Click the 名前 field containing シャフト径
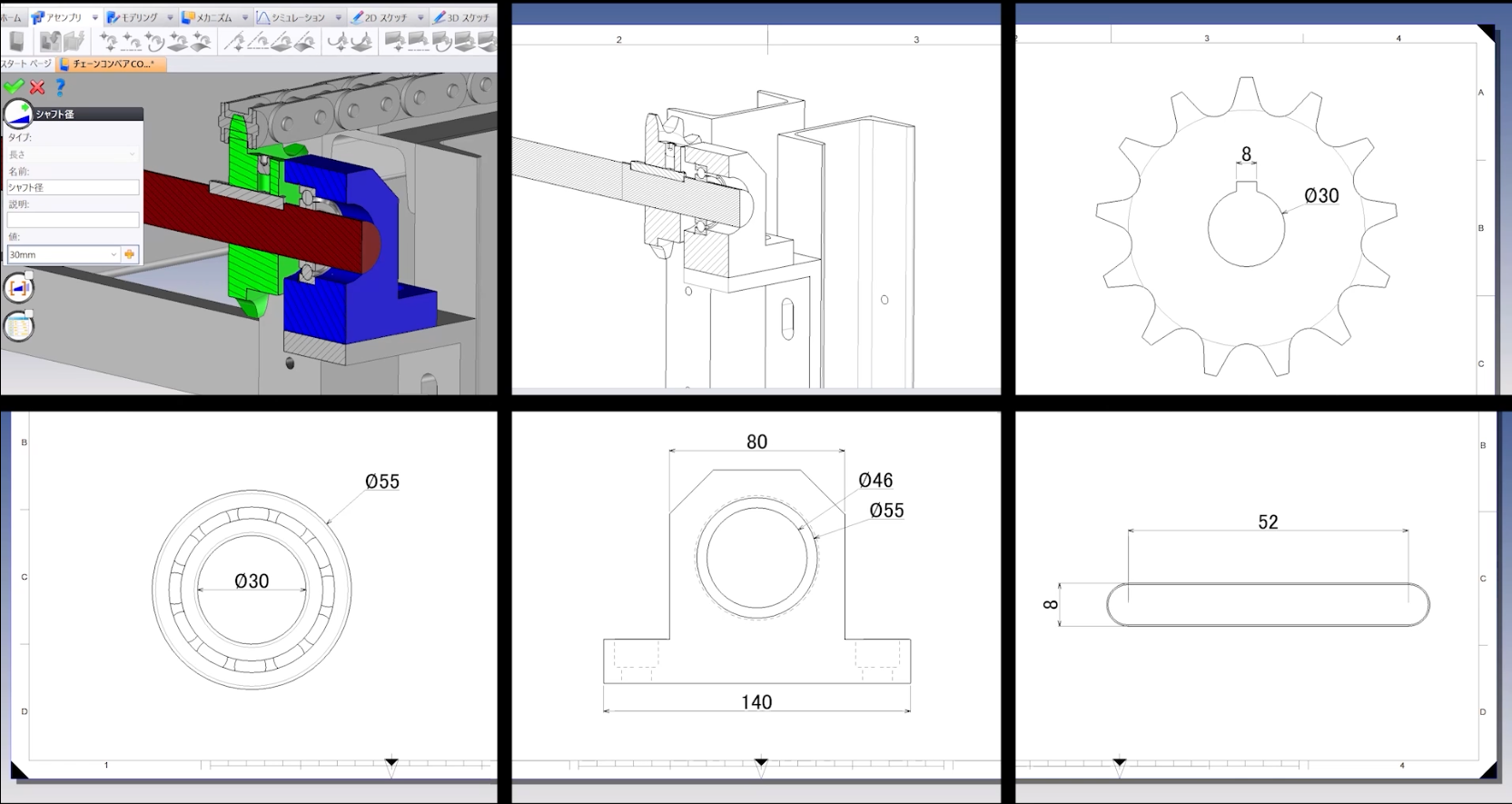Screen dimensions: 1512x804 tap(73, 187)
